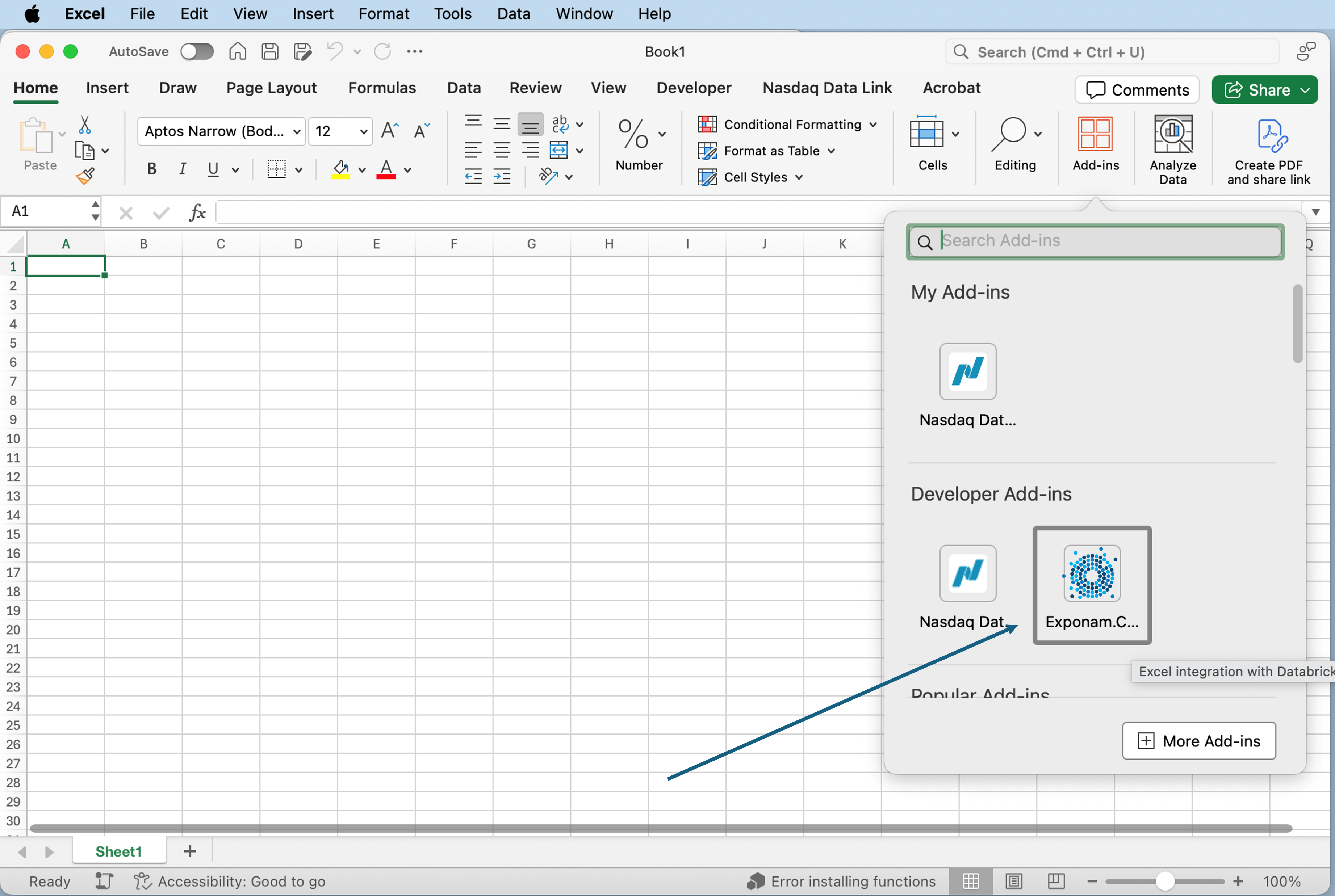Open the Number format dropdown

tap(662, 134)
